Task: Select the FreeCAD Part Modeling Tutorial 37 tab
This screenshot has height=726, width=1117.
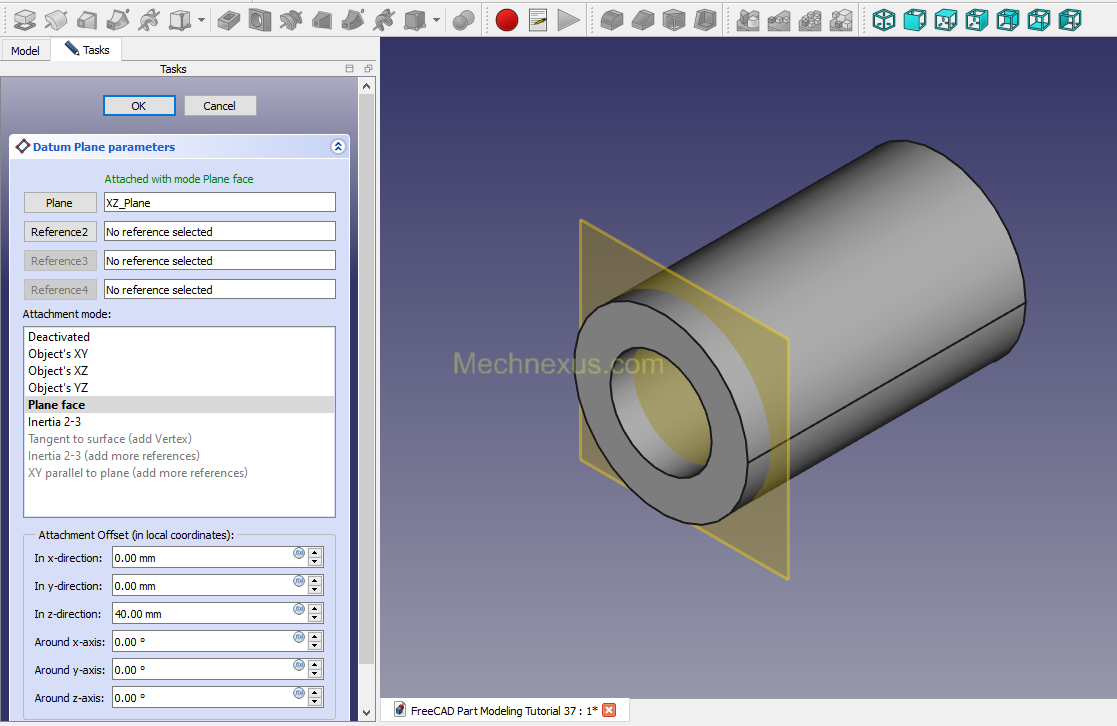Action: pos(503,710)
